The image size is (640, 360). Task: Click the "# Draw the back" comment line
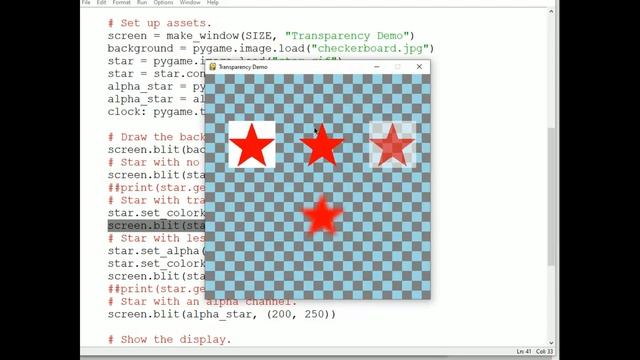156,137
